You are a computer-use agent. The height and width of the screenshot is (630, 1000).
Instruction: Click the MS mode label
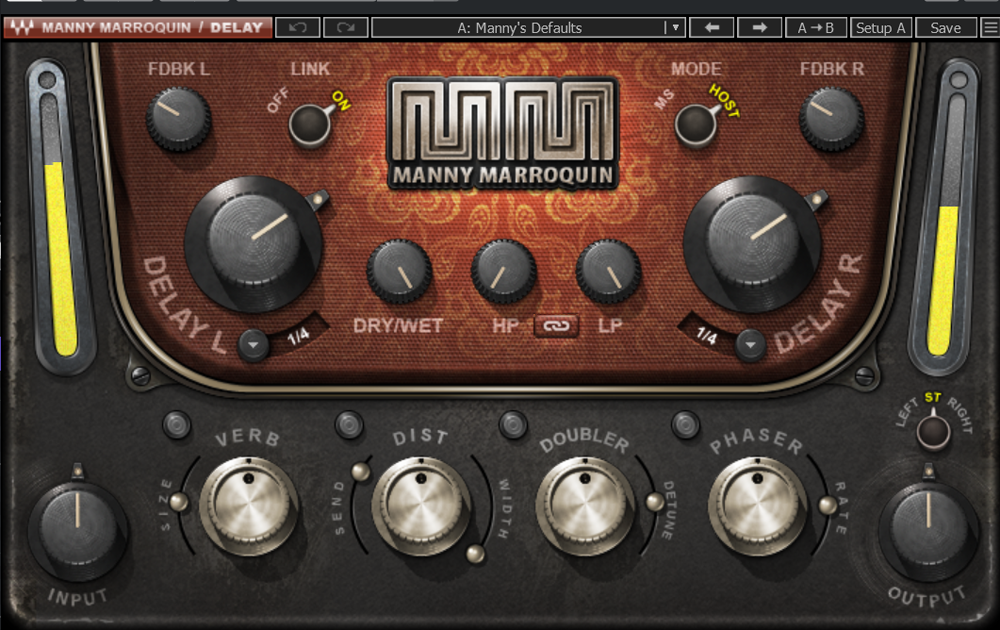coord(664,99)
